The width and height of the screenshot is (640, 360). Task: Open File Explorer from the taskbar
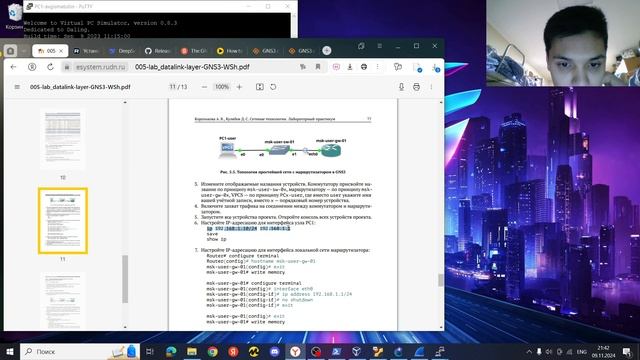click(x=192, y=351)
